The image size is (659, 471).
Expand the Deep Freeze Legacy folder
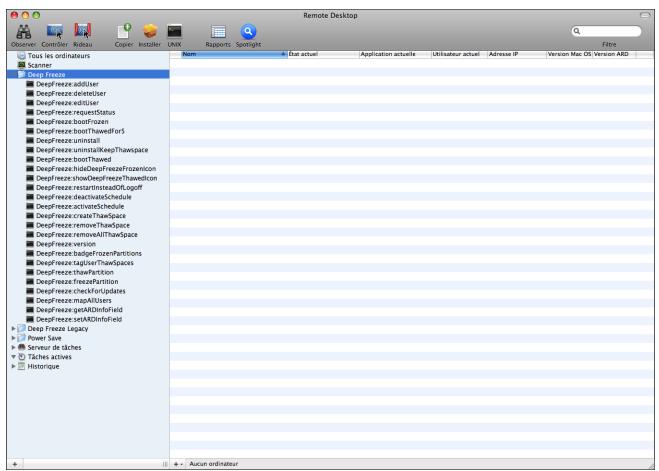(x=13, y=329)
